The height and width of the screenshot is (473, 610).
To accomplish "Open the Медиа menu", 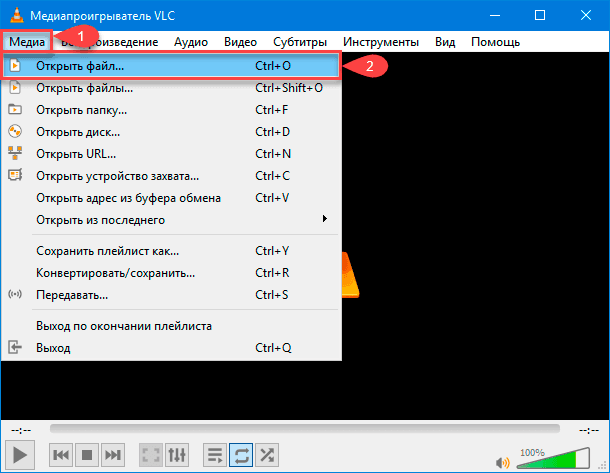I will click(x=27, y=42).
